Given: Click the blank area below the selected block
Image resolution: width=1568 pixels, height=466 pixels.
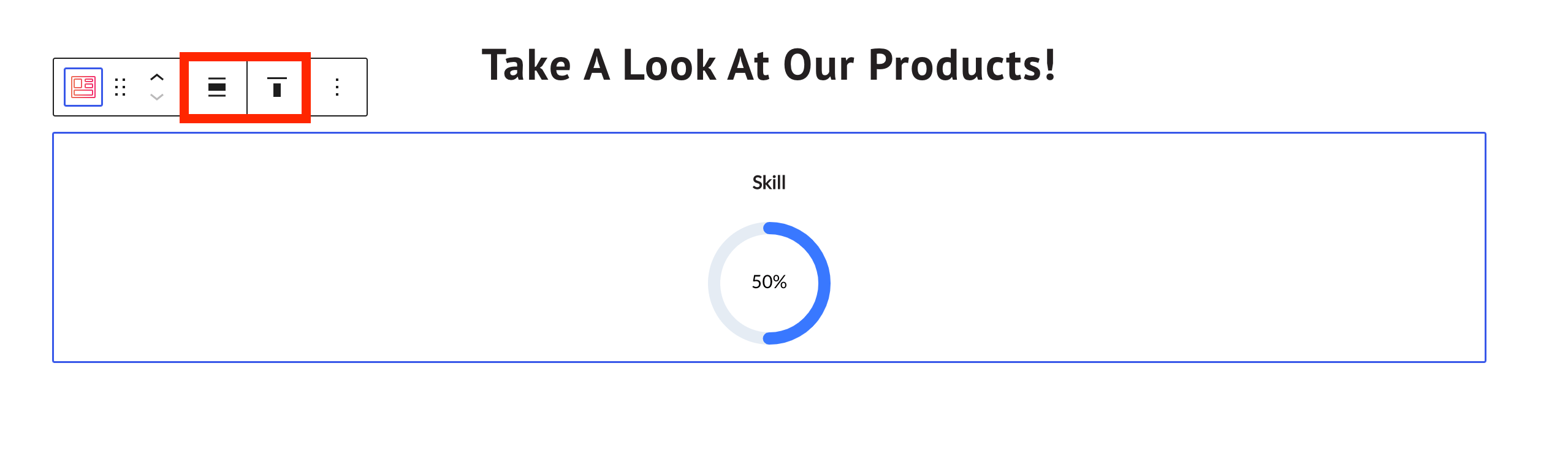Looking at the screenshot, I should pyautogui.click(x=769, y=417).
